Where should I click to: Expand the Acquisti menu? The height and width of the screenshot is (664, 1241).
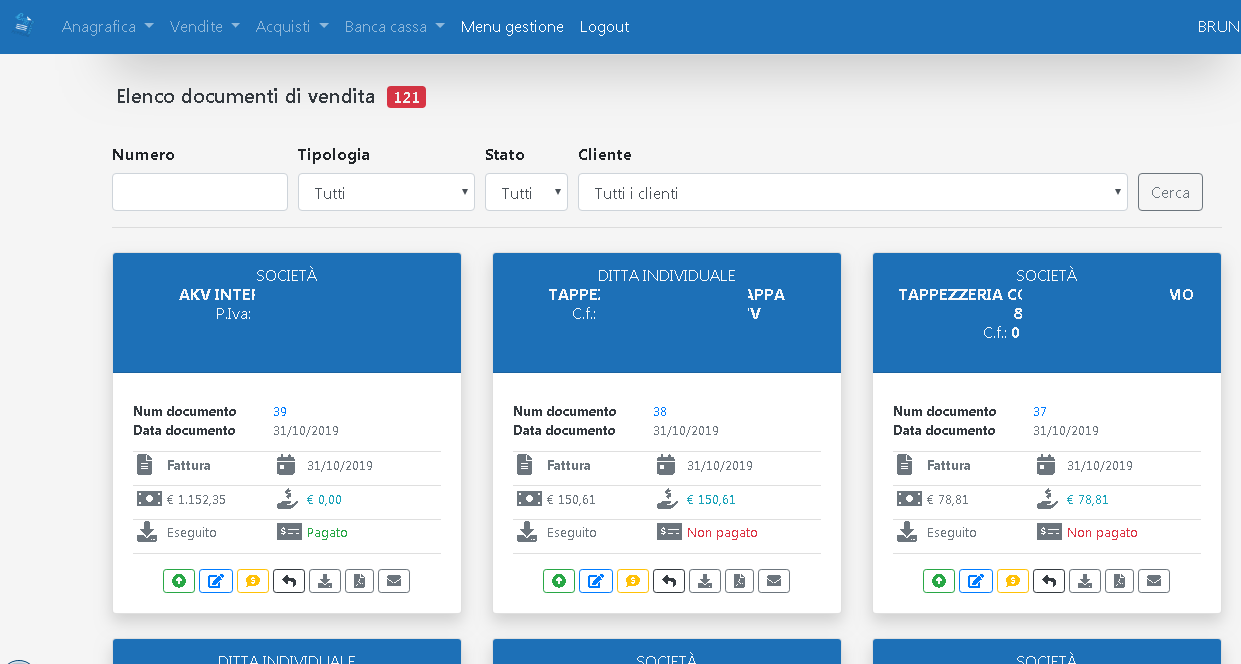(292, 27)
